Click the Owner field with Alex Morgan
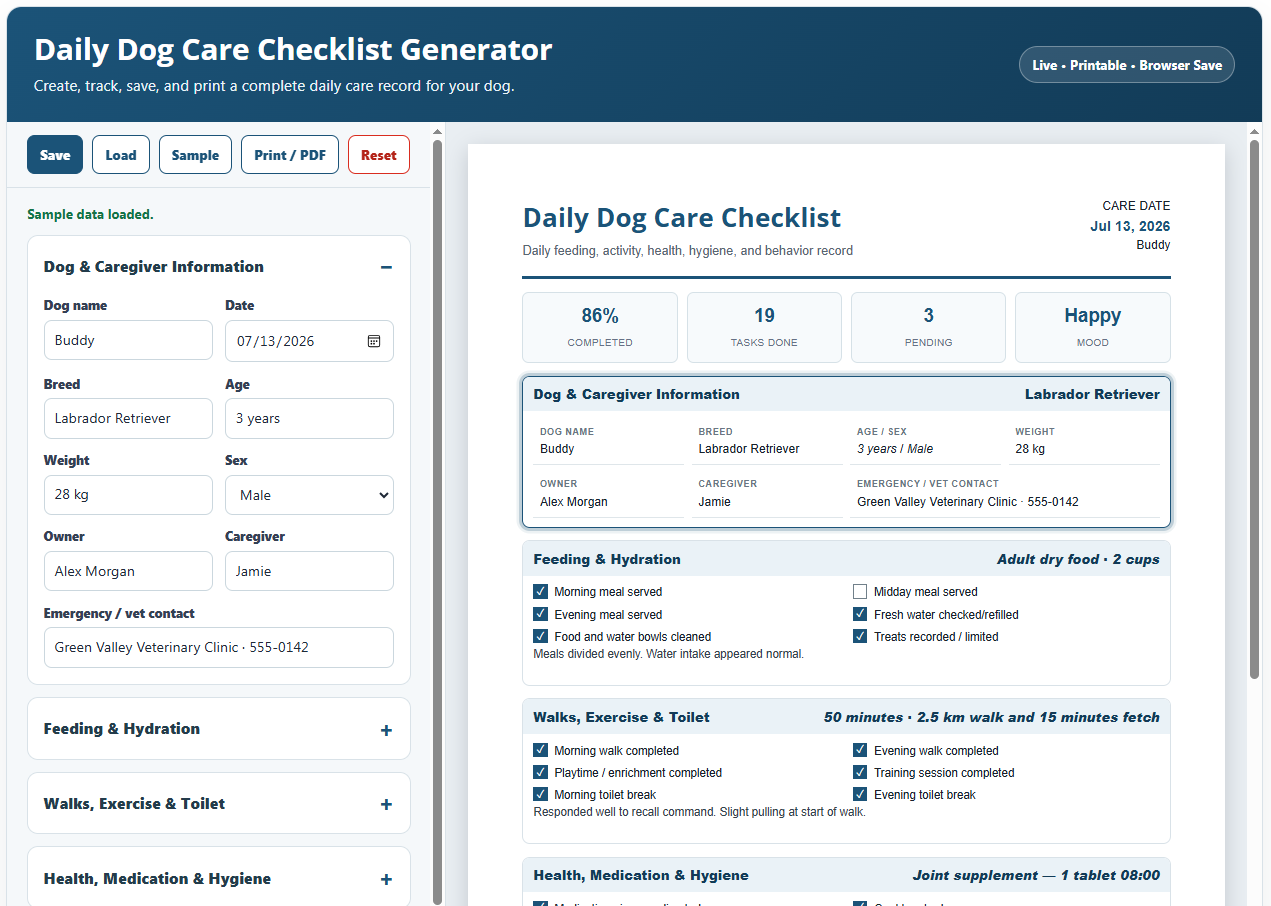Viewport: 1271px width, 906px height. point(128,571)
